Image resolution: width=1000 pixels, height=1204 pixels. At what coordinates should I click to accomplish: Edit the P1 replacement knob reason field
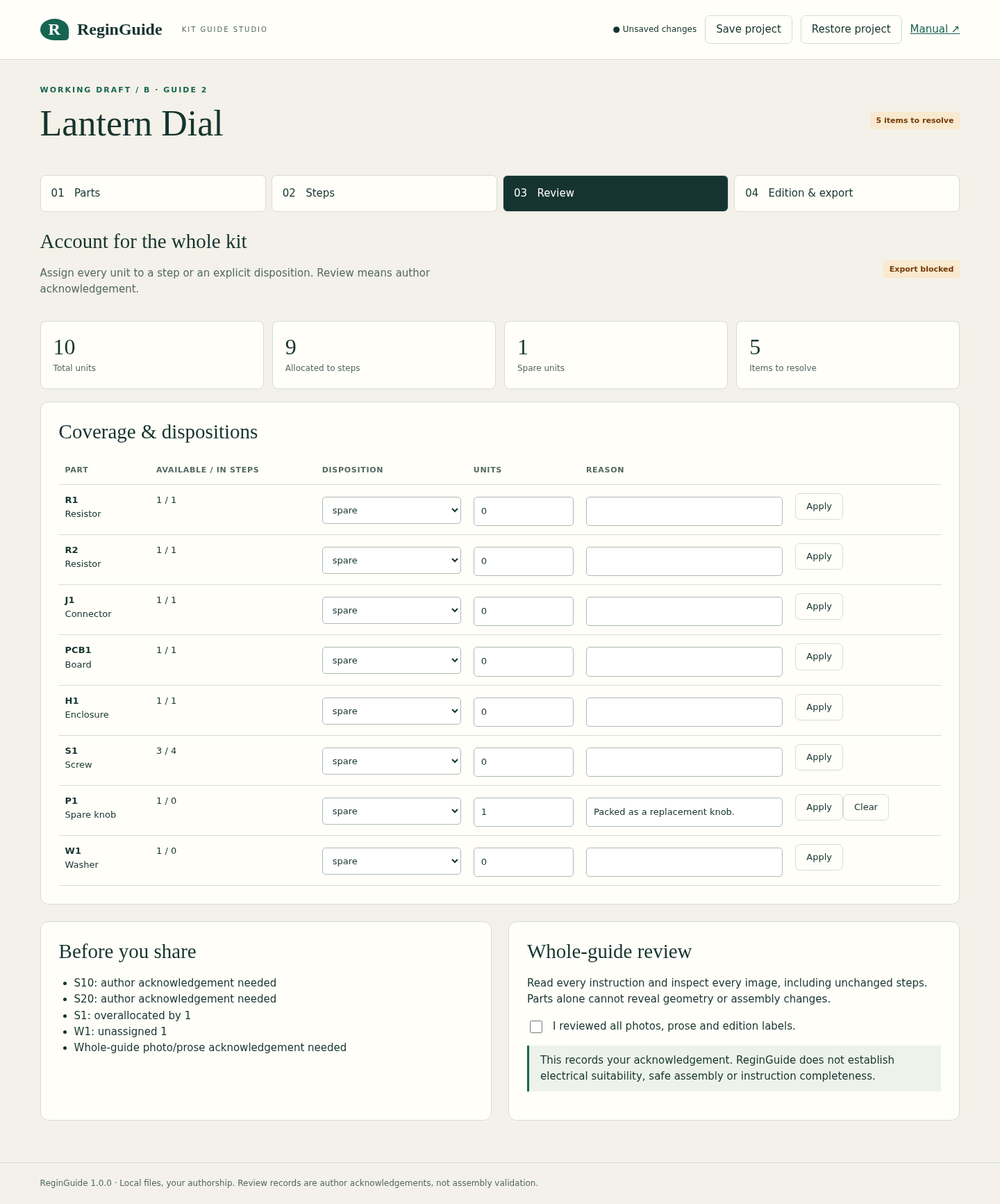[x=684, y=812]
